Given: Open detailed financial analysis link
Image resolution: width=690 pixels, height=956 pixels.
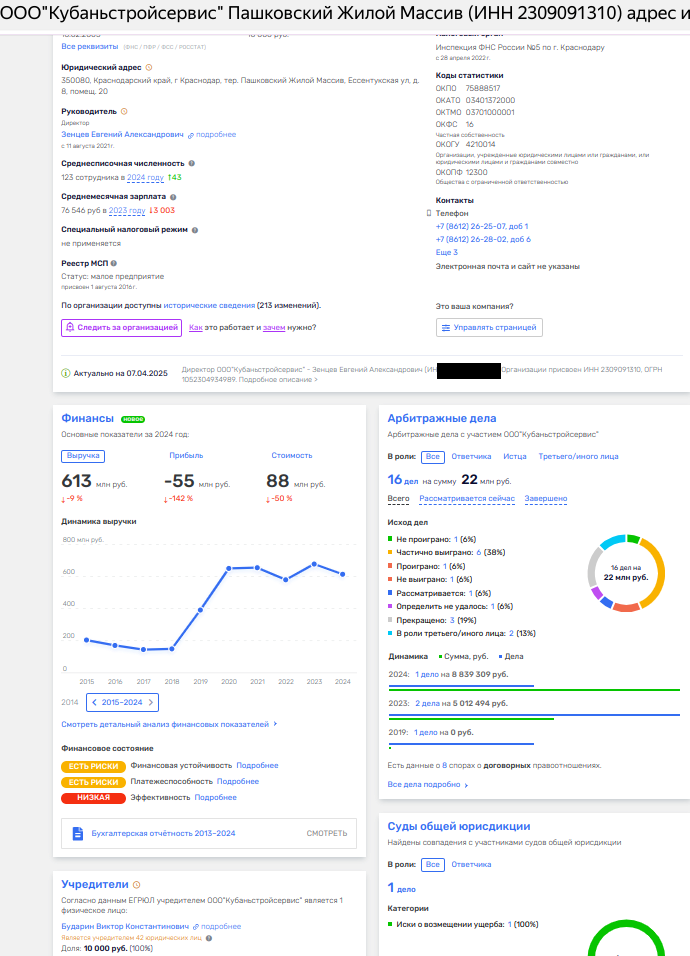Looking at the screenshot, I should (x=169, y=724).
